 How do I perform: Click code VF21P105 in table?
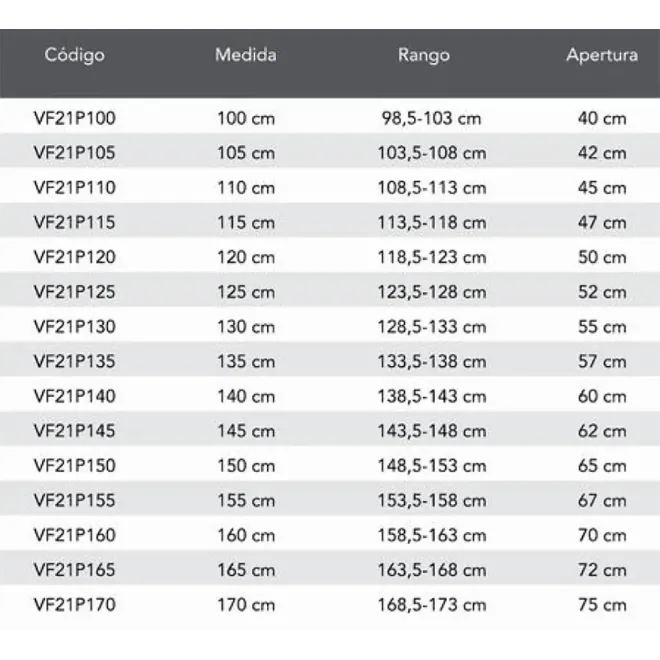pyautogui.click(x=75, y=153)
